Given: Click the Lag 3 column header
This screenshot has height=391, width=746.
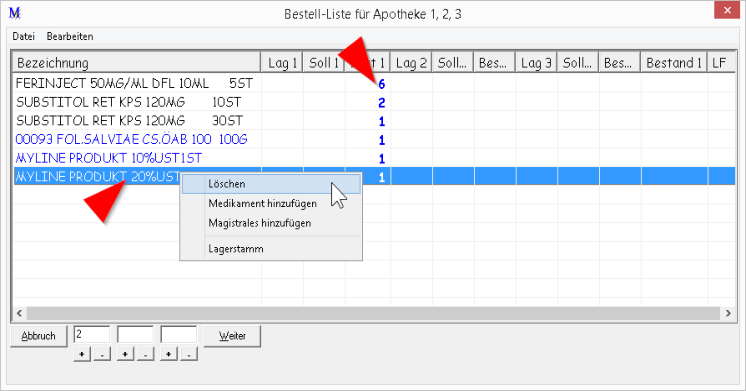Looking at the screenshot, I should [x=536, y=62].
